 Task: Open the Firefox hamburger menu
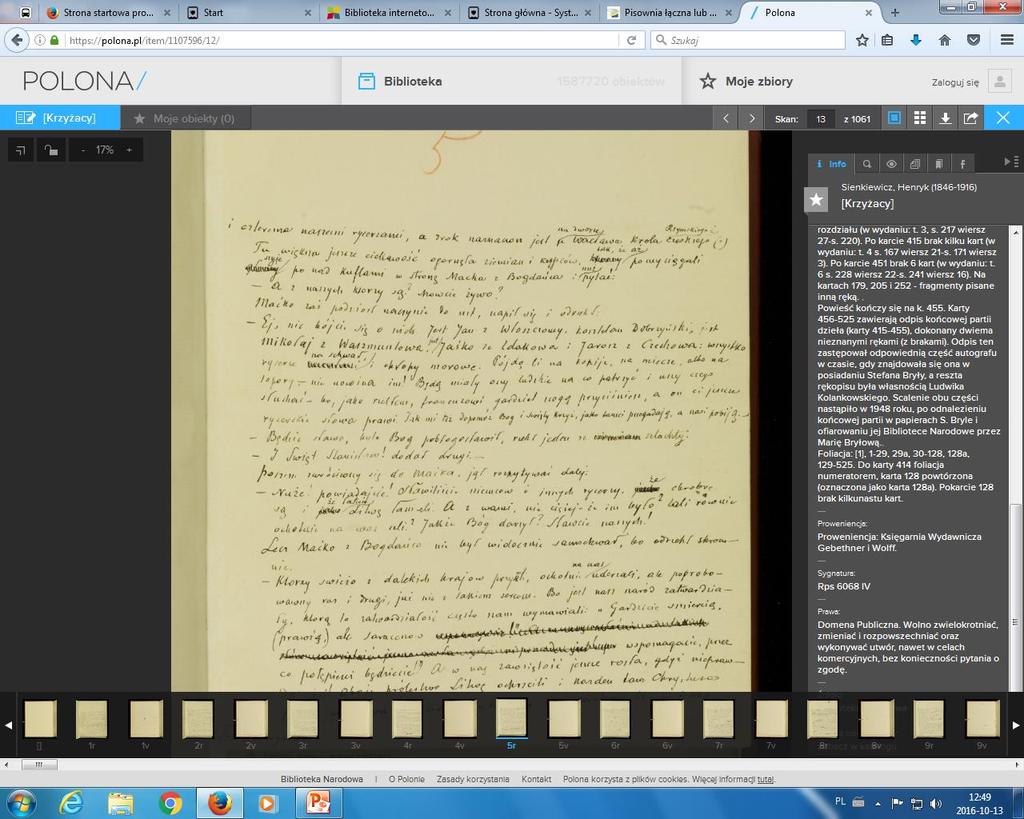click(1007, 40)
